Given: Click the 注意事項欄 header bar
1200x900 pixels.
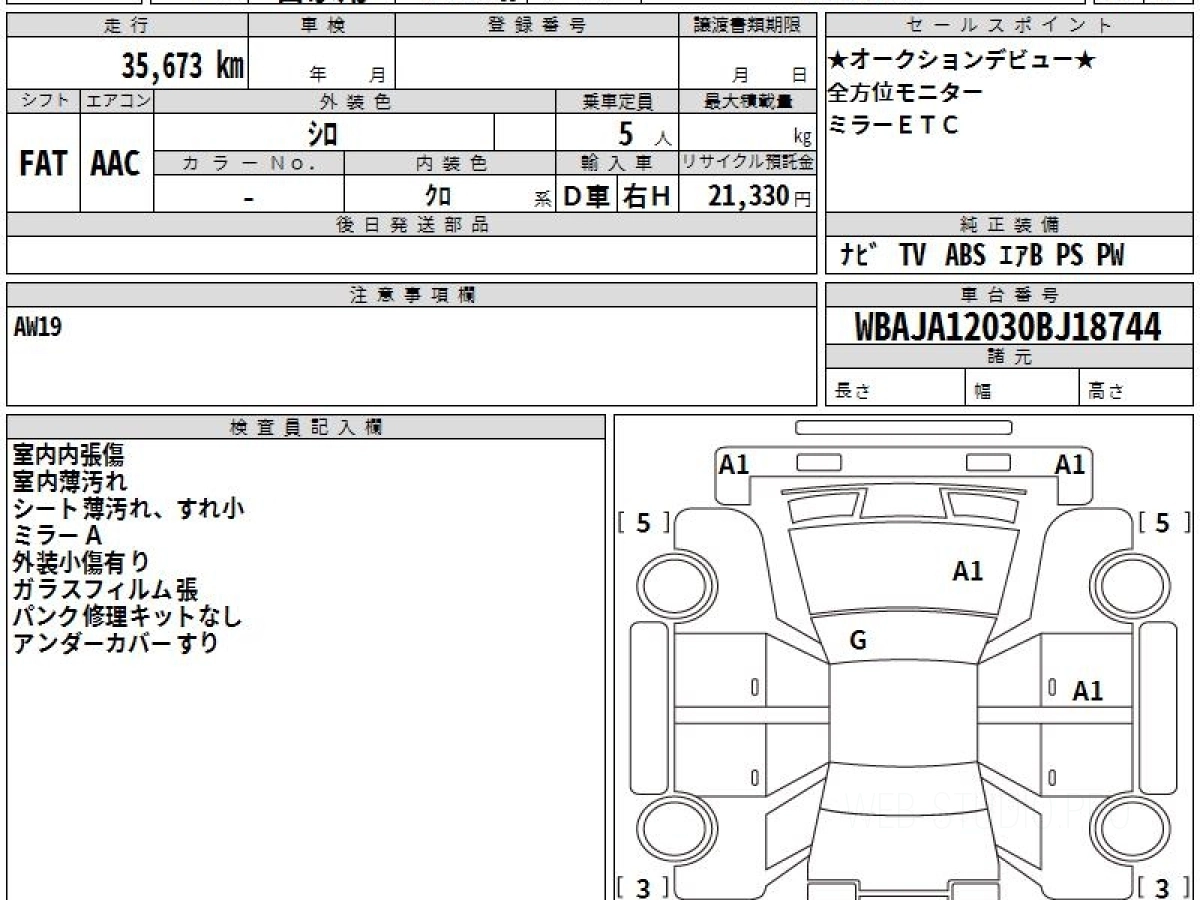Looking at the screenshot, I should coord(412,295).
